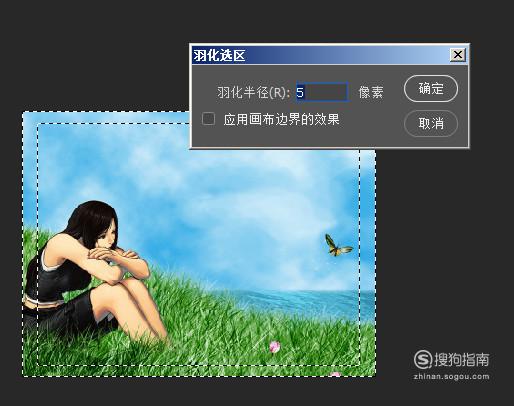Viewport: 514px width, 406px height.
Task: Click the highlighted value 5 in field
Action: tap(300, 92)
